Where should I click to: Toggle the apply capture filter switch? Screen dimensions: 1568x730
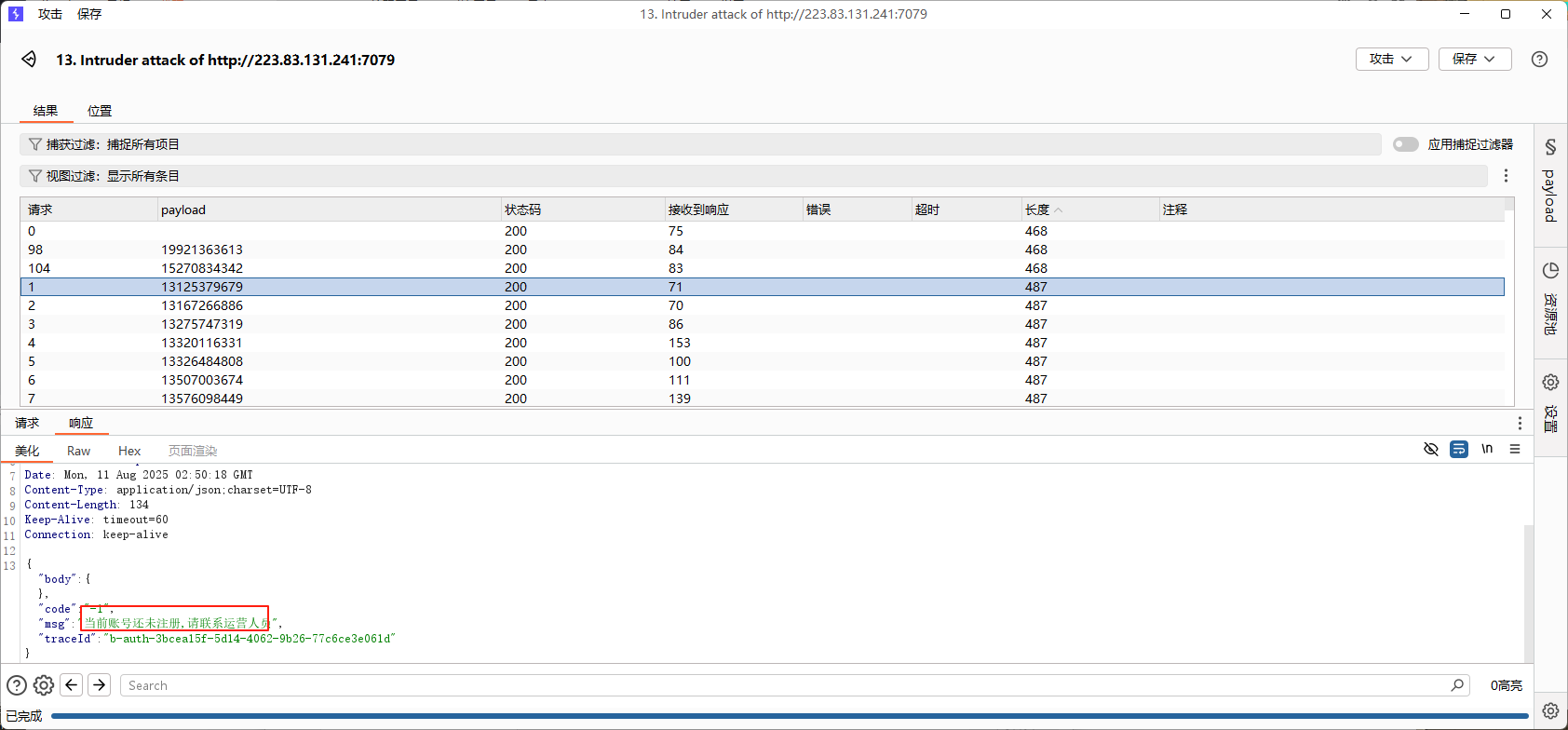1405,144
